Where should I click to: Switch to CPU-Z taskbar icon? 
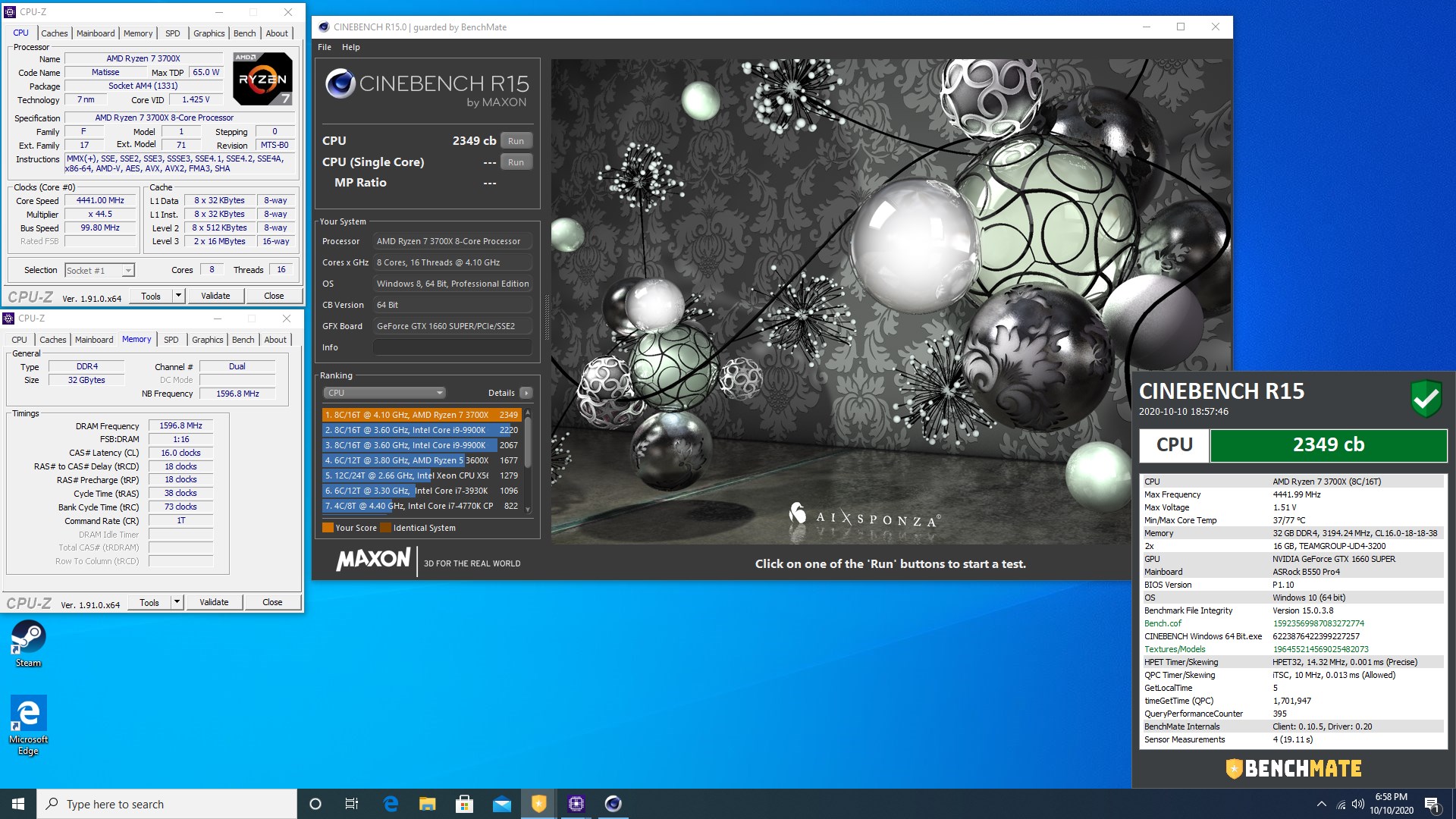[576, 804]
